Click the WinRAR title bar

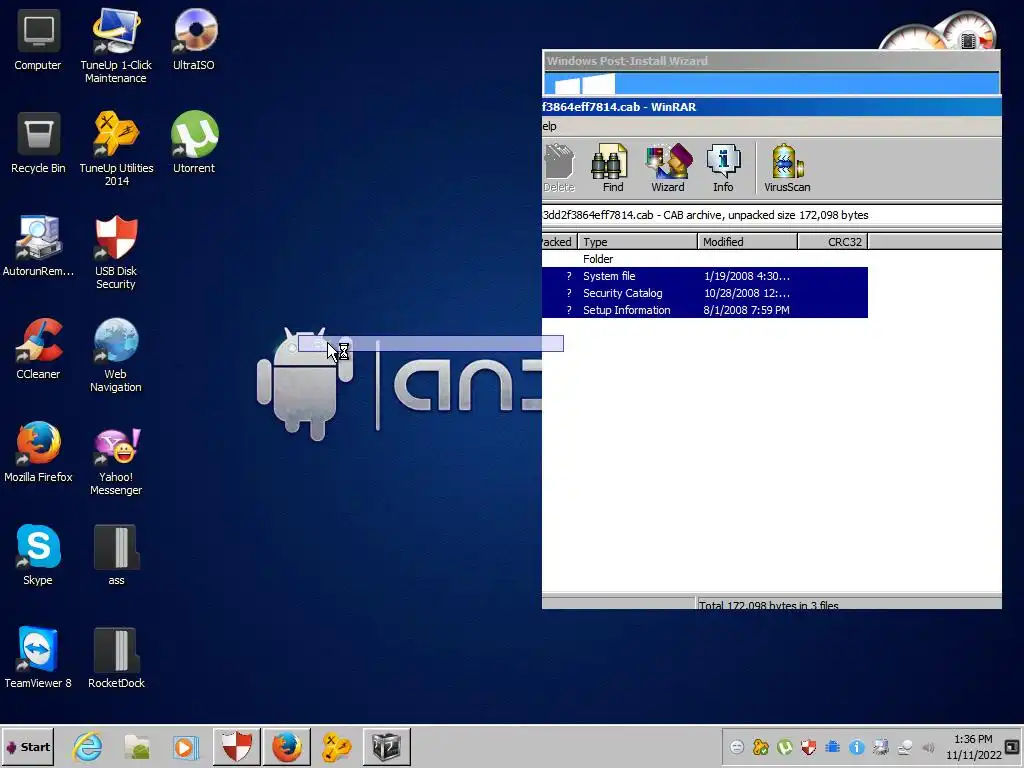point(771,106)
